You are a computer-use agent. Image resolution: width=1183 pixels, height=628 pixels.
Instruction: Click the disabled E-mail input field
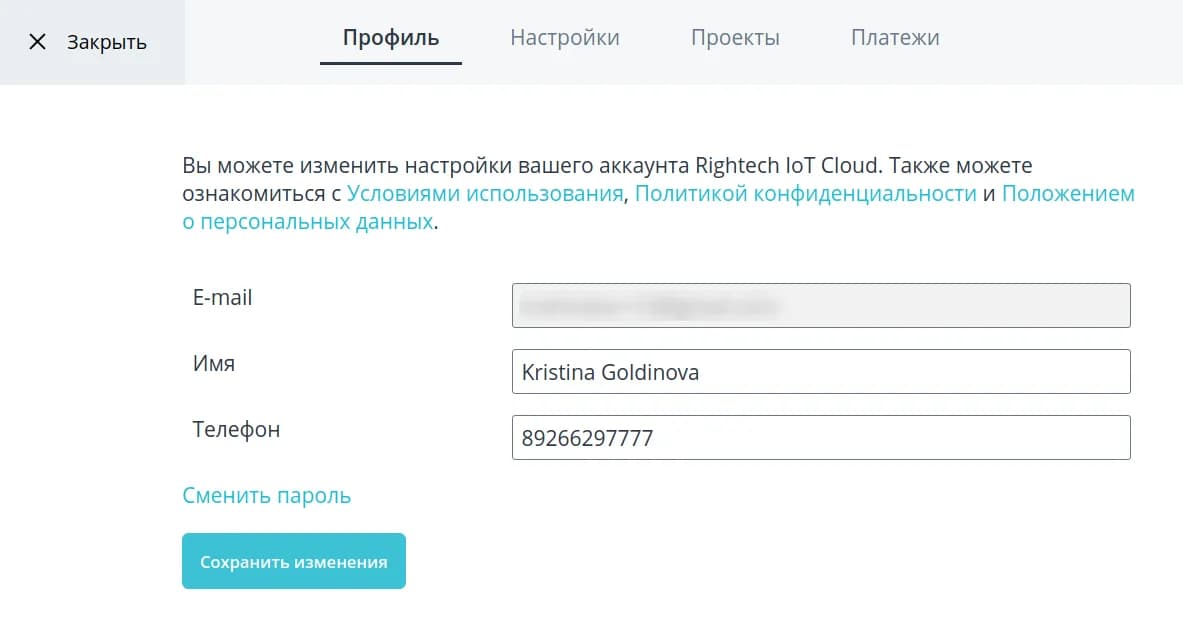[x=820, y=306]
